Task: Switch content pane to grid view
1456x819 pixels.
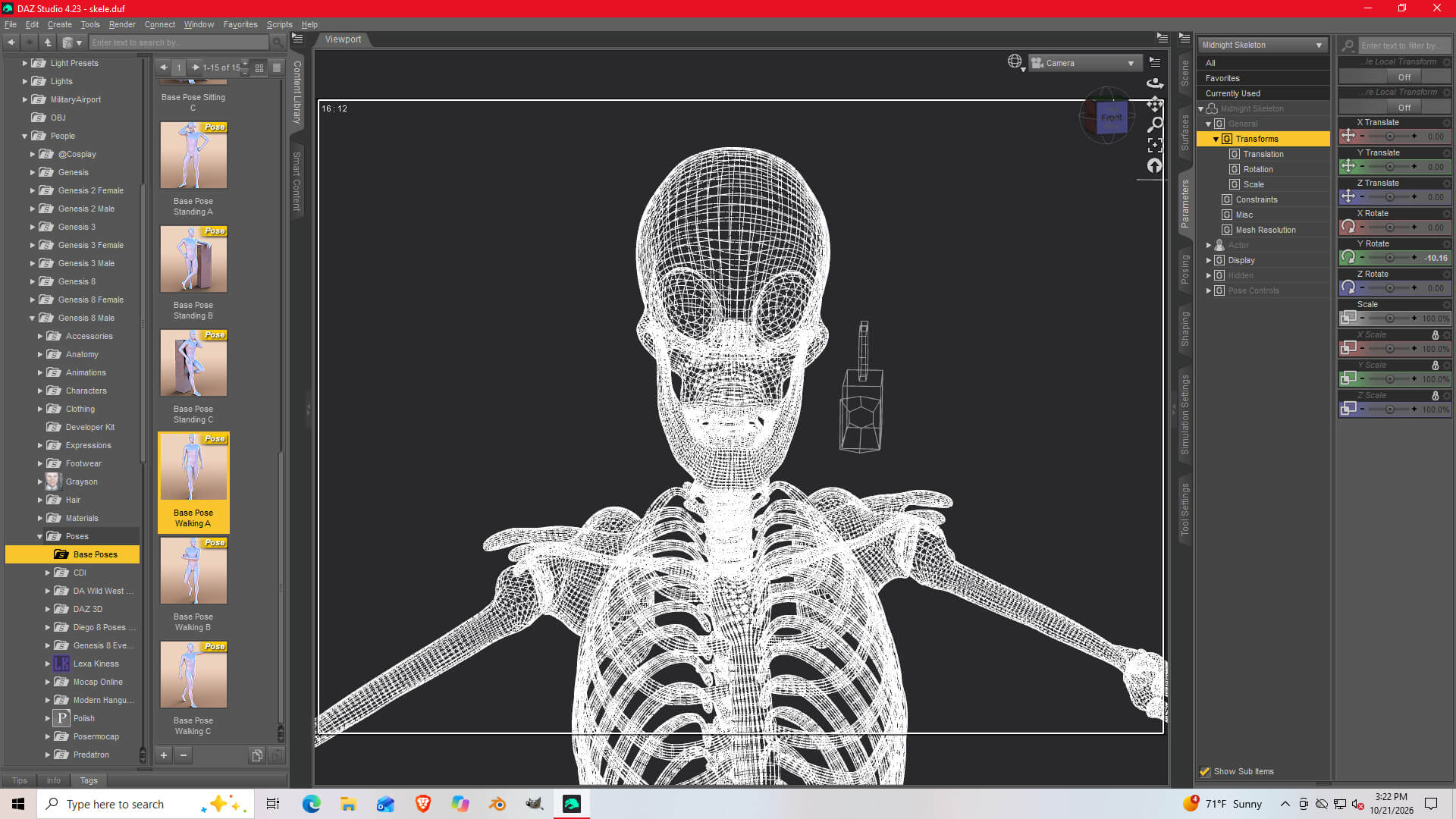Action: pyautogui.click(x=259, y=67)
